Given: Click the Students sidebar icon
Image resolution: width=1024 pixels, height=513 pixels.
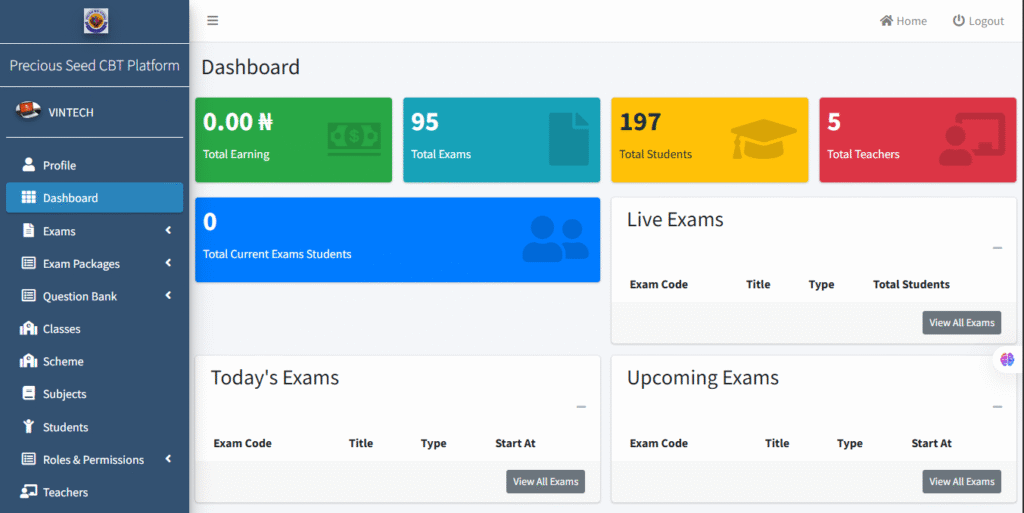Looking at the screenshot, I should click(28, 427).
